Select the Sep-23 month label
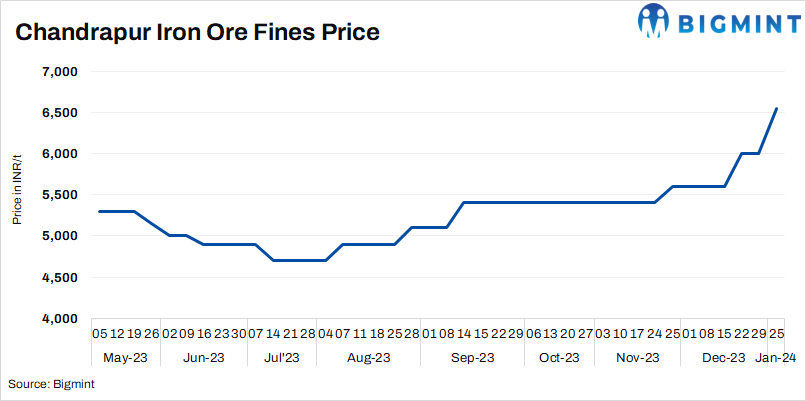 tap(472, 358)
